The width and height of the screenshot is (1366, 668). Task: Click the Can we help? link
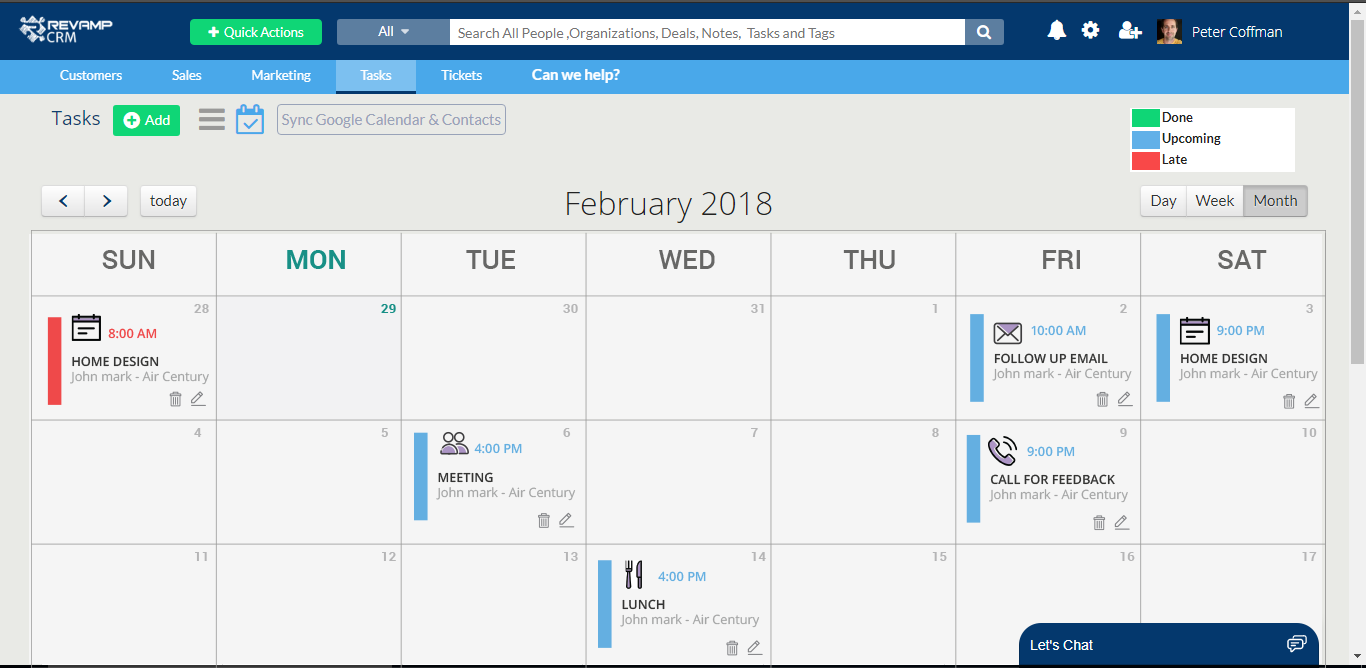[x=576, y=75]
